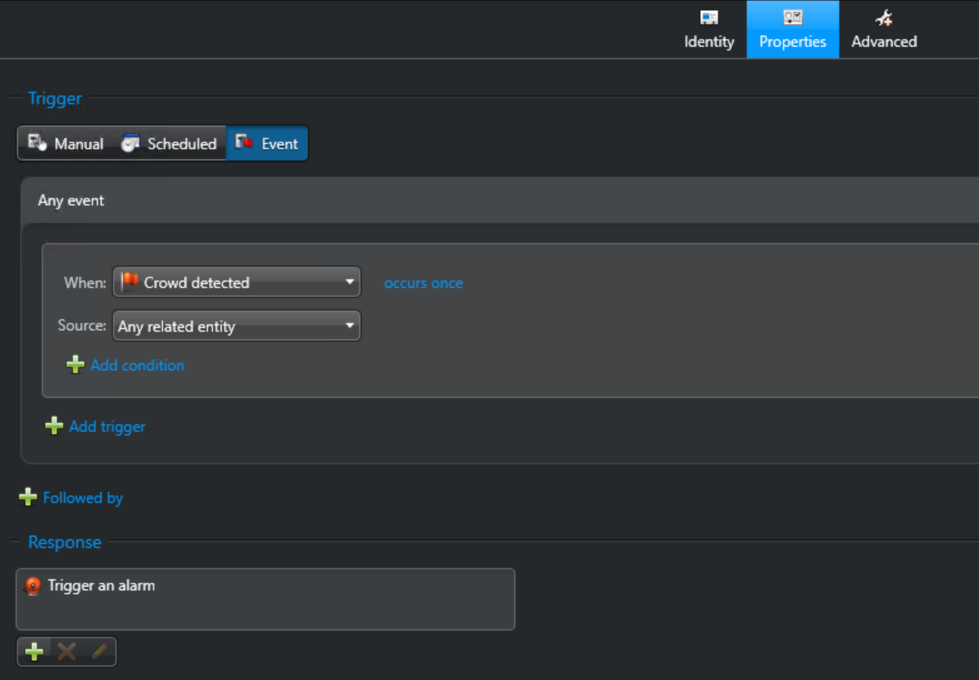
Task: Click the delete response X icon
Action: click(67, 652)
